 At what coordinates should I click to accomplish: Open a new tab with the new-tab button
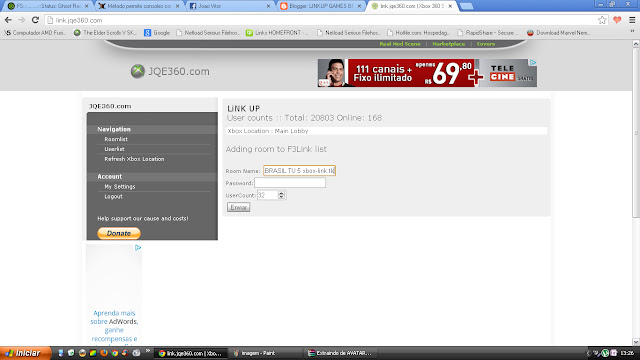(x=466, y=6)
